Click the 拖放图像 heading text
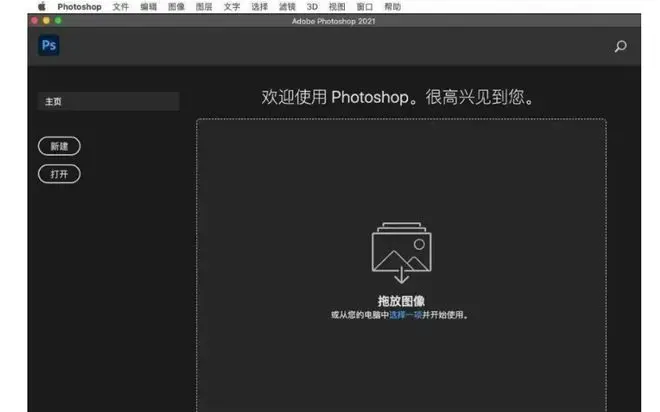Image resolution: width=660 pixels, height=412 pixels. point(401,301)
